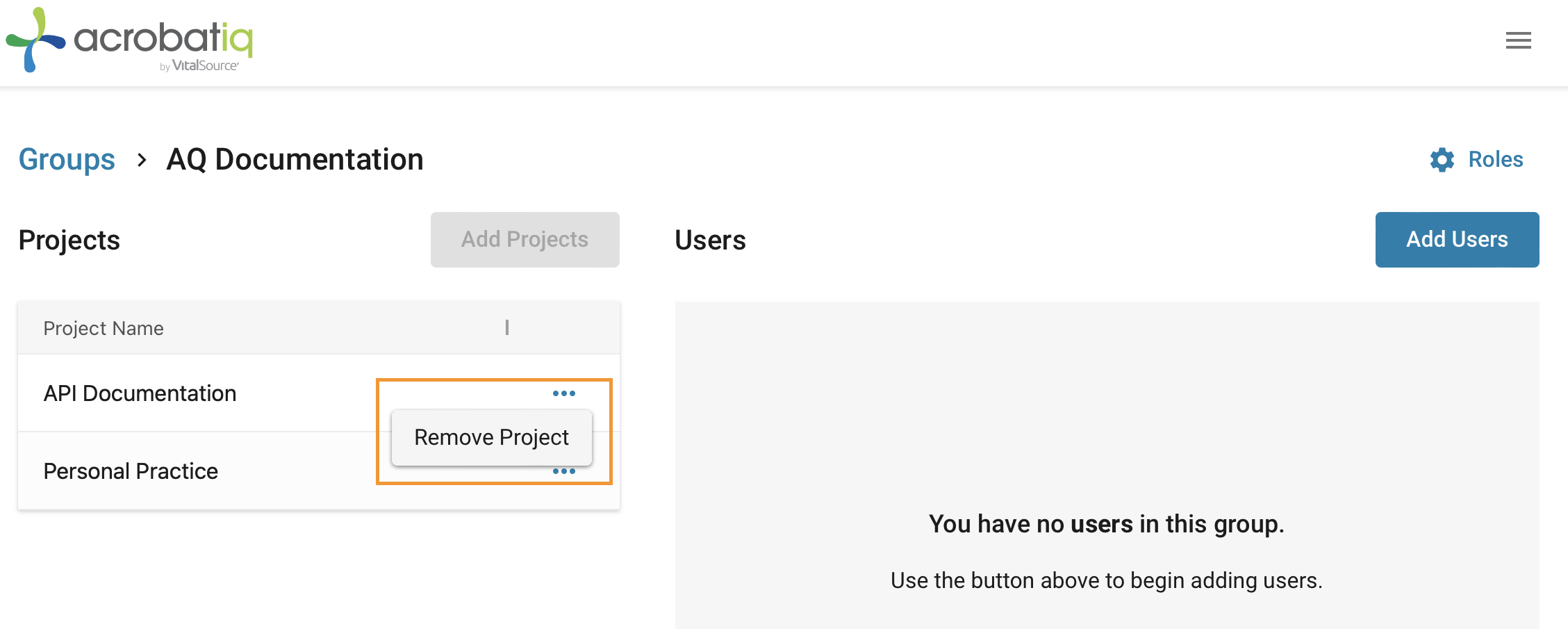Click the disabled Add Projects button

click(x=525, y=239)
